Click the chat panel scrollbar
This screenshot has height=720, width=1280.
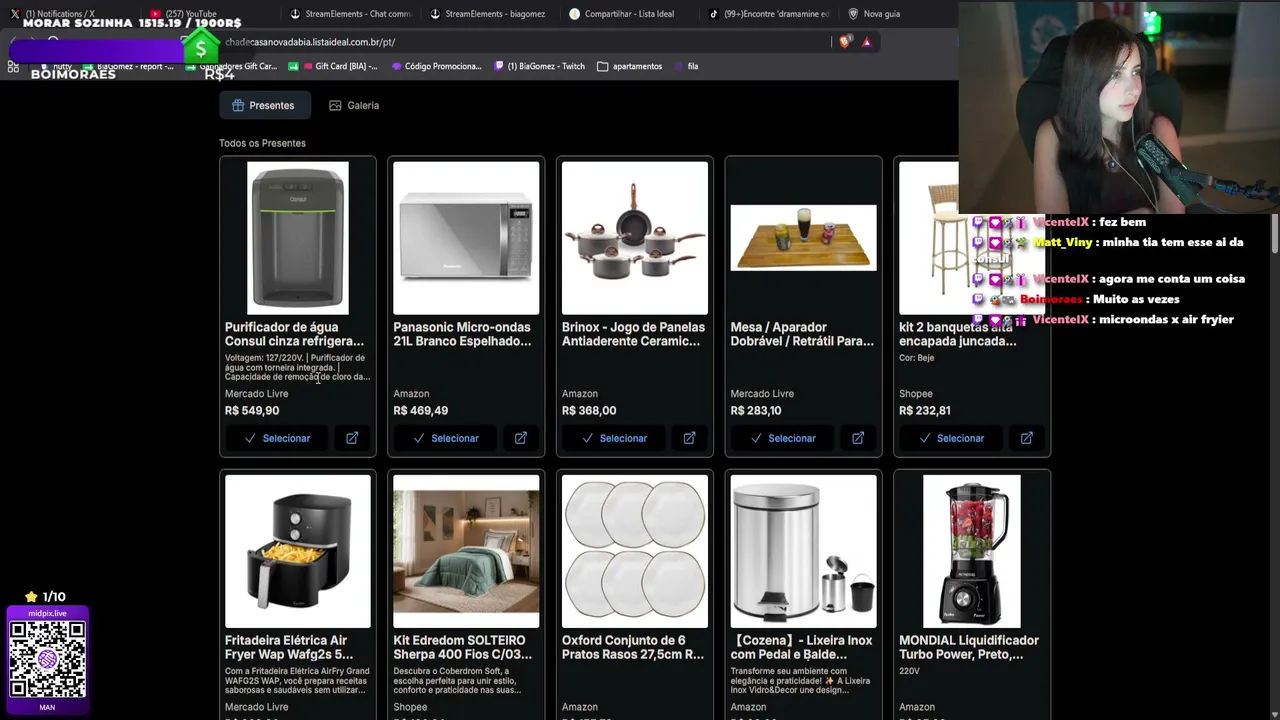[x=1275, y=232]
